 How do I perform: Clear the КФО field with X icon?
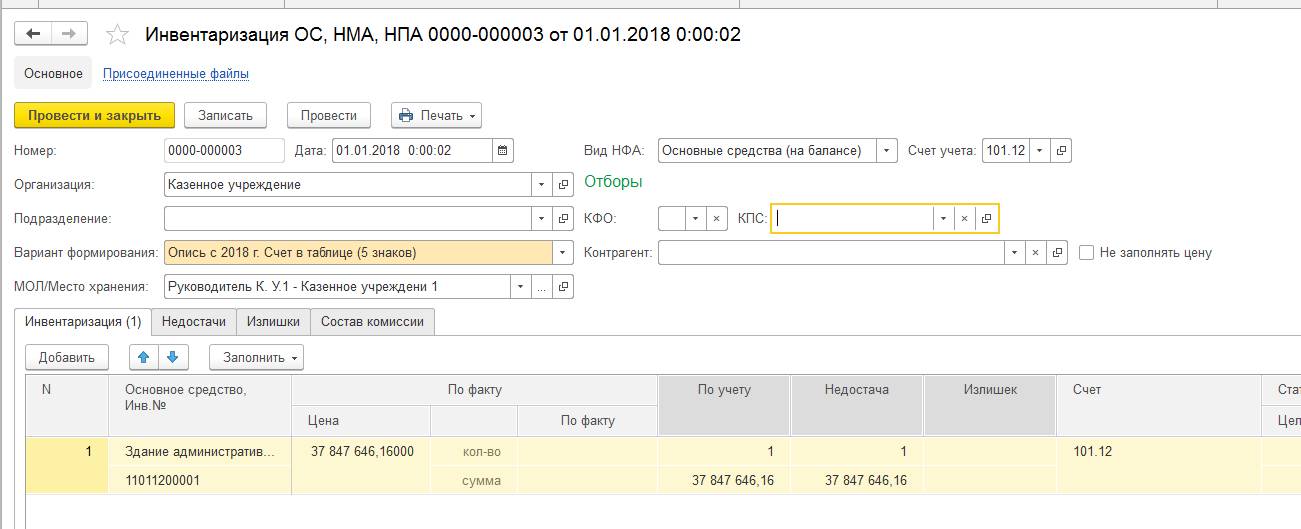point(716,219)
